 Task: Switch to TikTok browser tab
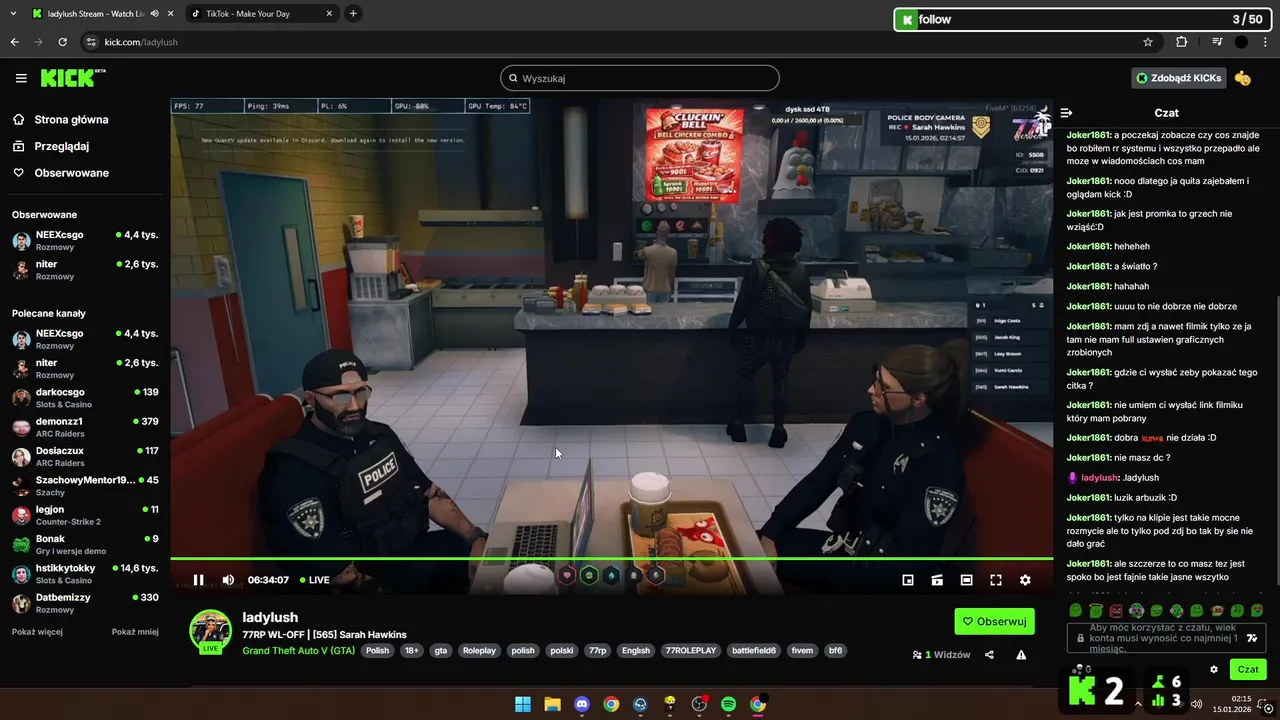coord(260,14)
